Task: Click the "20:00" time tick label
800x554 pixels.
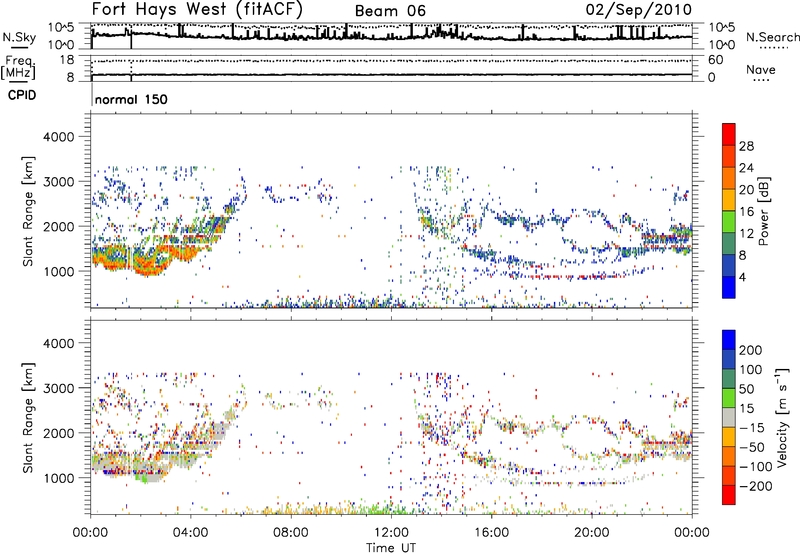Action: (591, 533)
